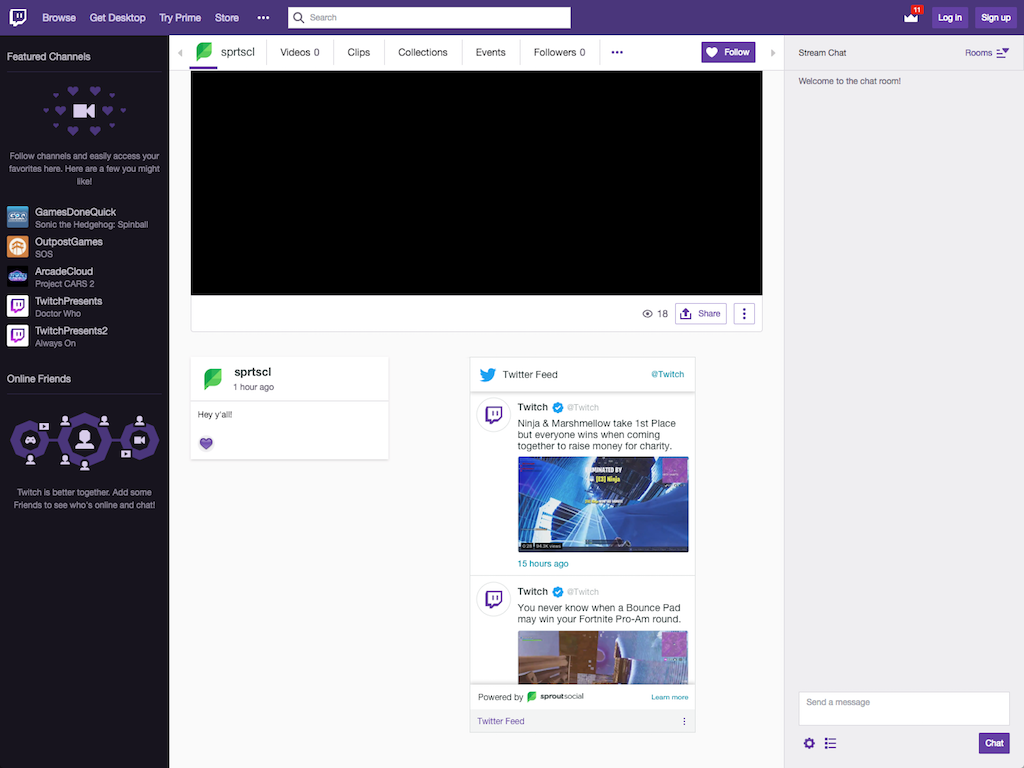The image size is (1024, 768).
Task: Open the @Twitch link in feed header
Action: pyautogui.click(x=667, y=374)
